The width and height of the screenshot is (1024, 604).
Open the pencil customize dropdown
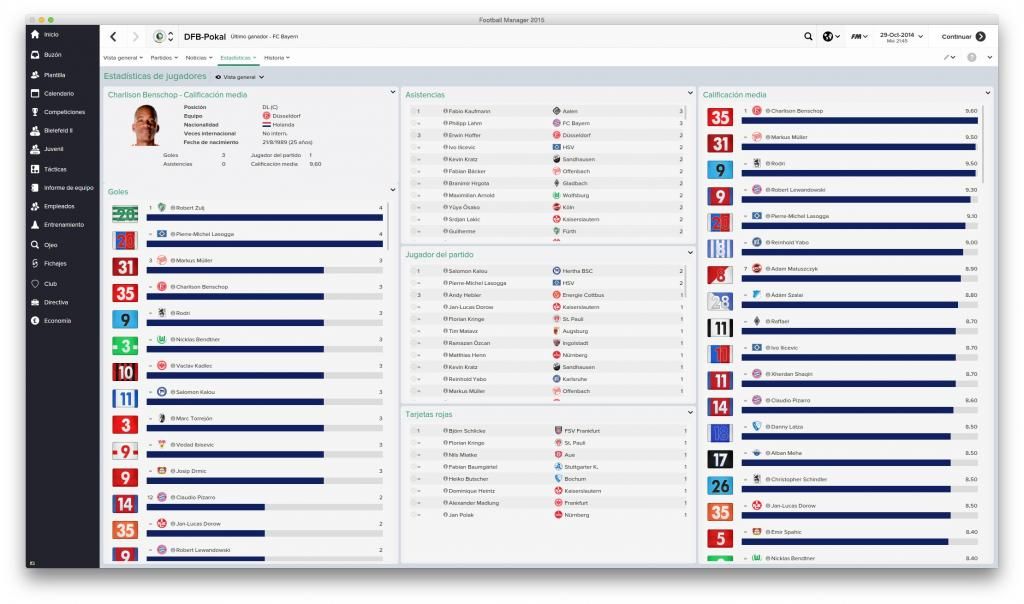(949, 57)
